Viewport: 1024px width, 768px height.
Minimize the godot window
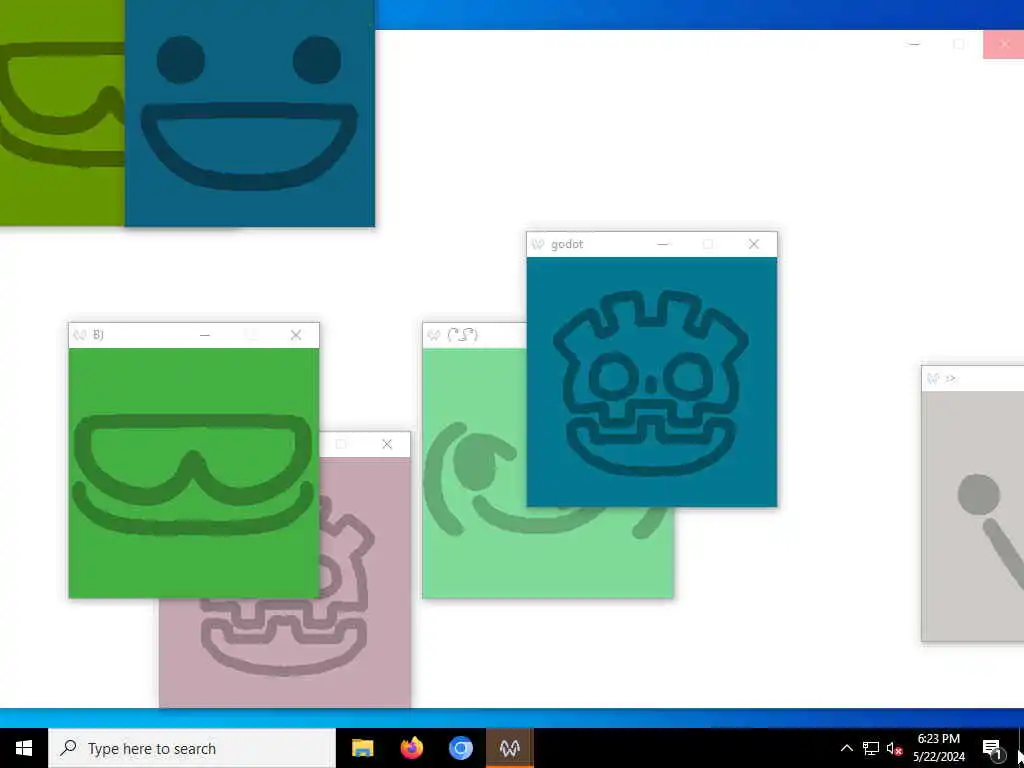click(663, 244)
